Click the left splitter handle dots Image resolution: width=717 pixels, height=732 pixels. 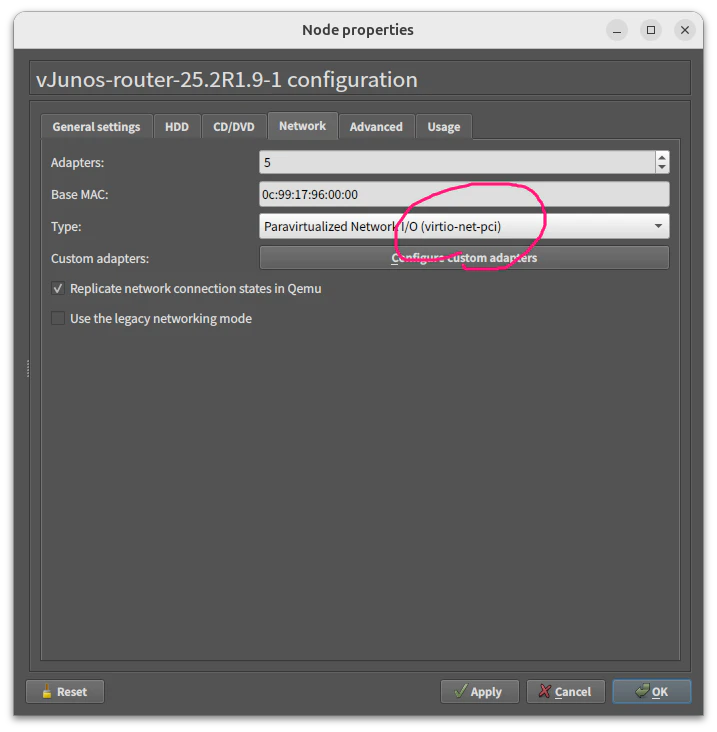(28, 368)
